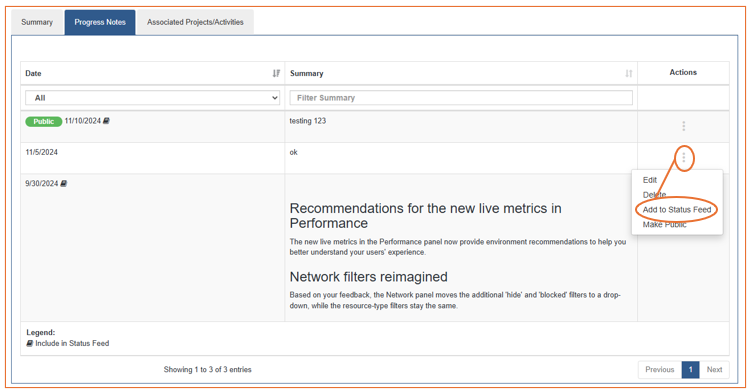Click the Include in Status Feed legend text
Viewport: 749px width, 389px height.
click(72, 343)
